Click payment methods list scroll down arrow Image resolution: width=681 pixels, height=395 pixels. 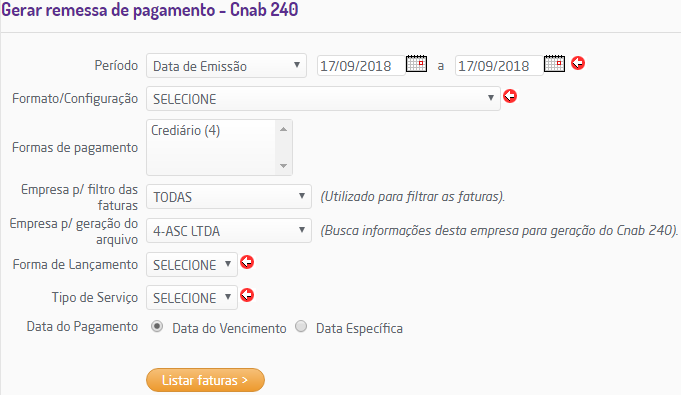click(x=284, y=166)
